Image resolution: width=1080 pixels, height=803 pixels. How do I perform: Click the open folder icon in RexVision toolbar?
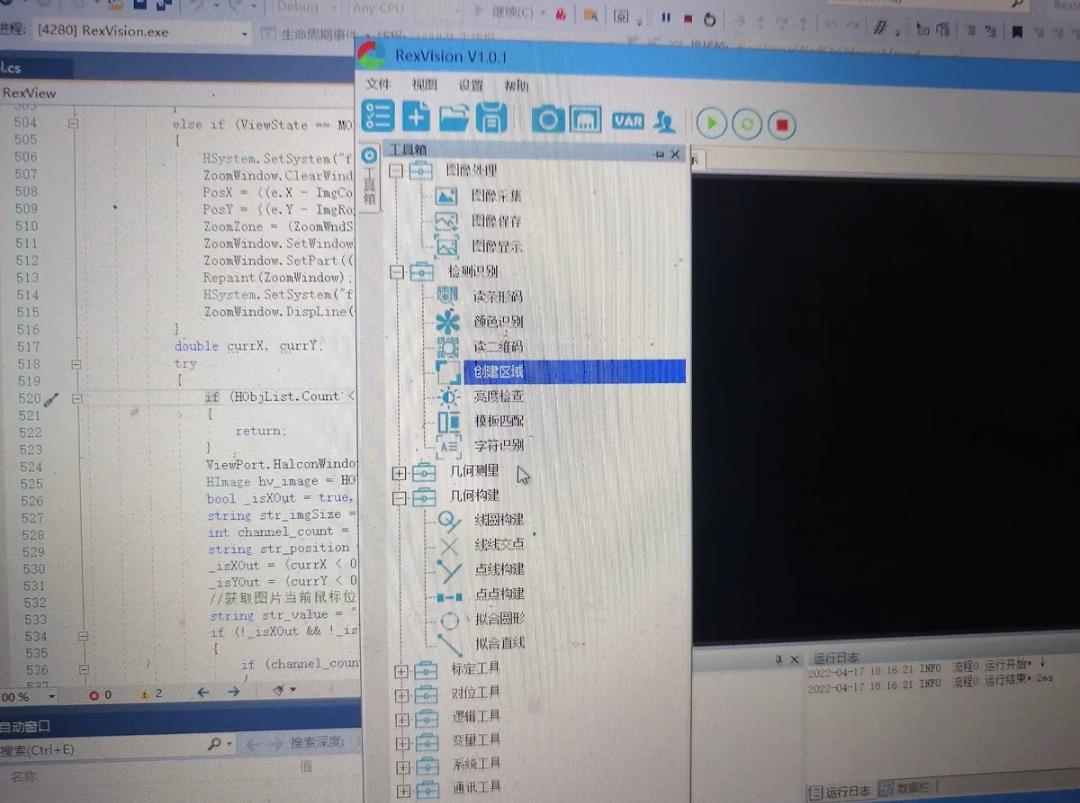pos(454,118)
